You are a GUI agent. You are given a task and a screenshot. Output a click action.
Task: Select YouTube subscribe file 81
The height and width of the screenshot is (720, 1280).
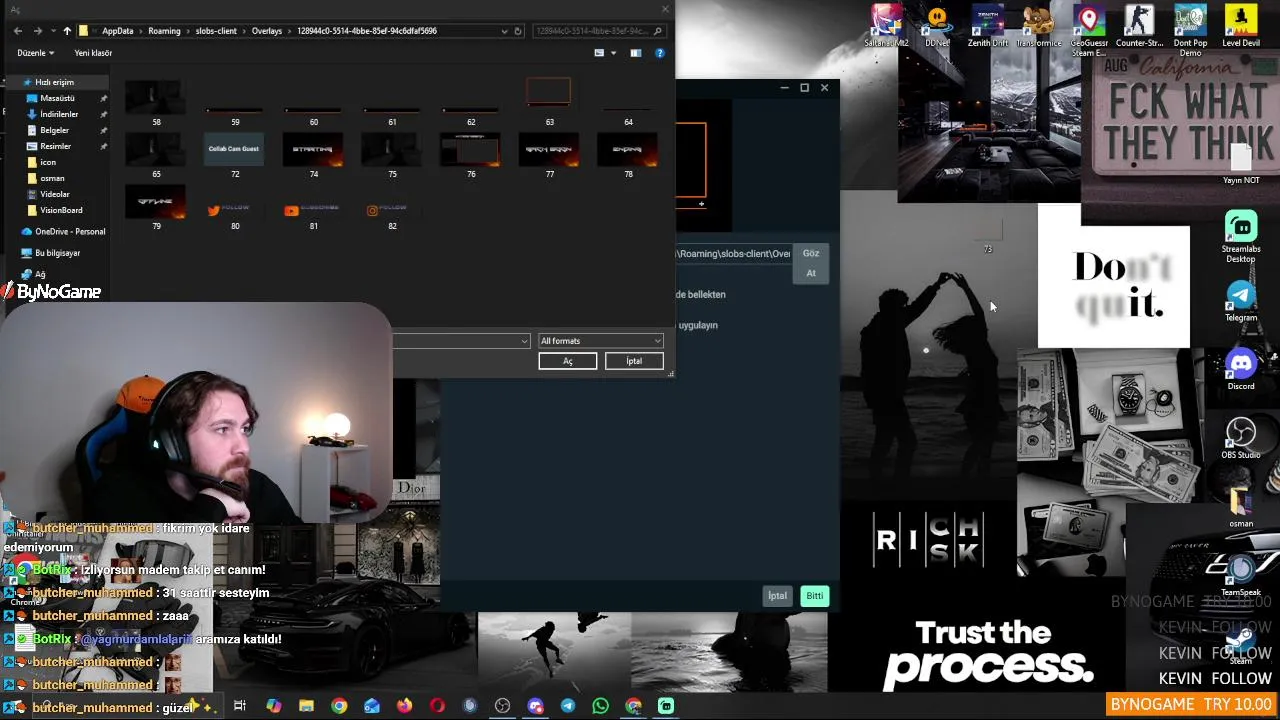pos(313,214)
